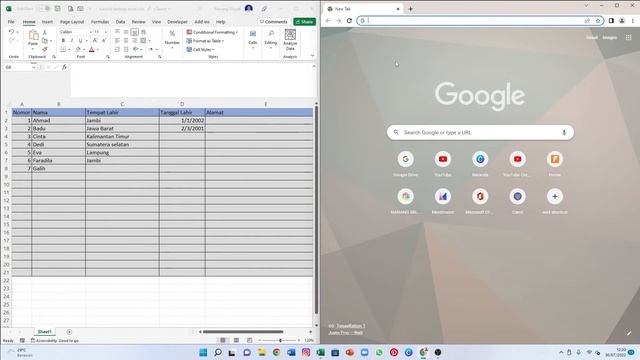Open the font size dropdown
640x360 pixels.
pos(106,32)
